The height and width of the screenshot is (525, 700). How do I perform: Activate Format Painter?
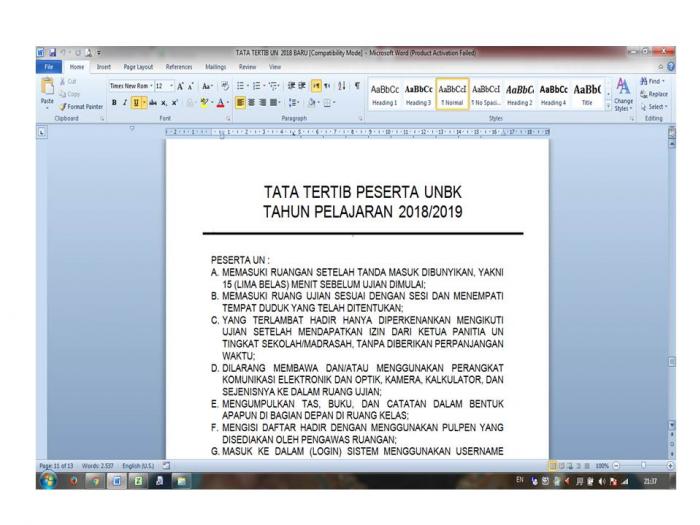pyautogui.click(x=81, y=107)
